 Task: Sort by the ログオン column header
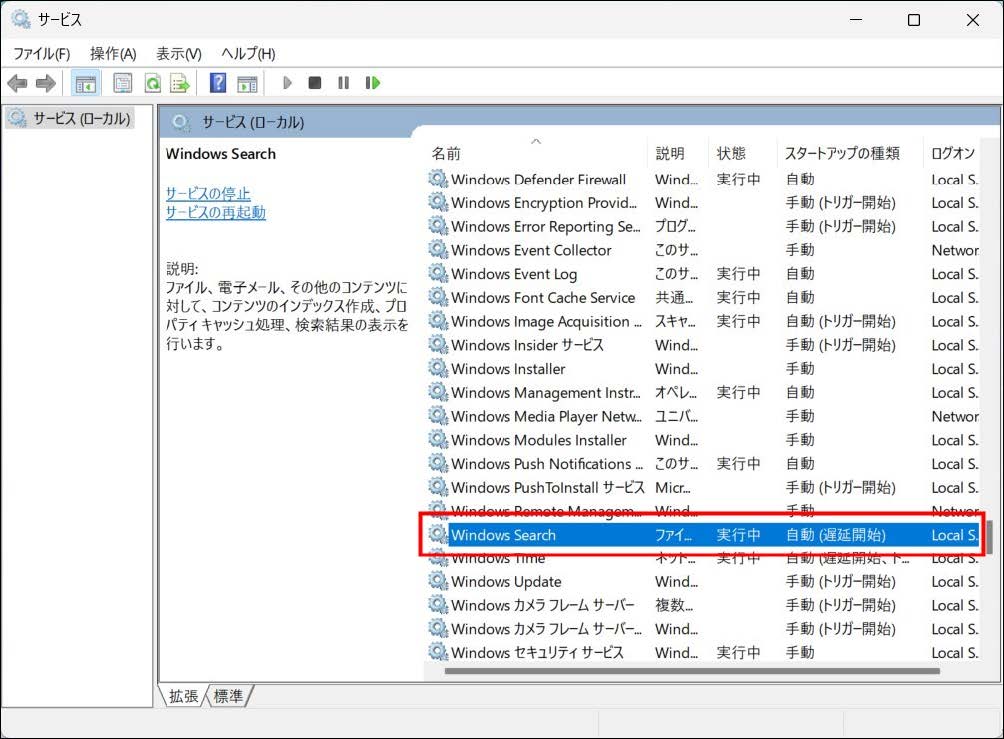pos(953,153)
